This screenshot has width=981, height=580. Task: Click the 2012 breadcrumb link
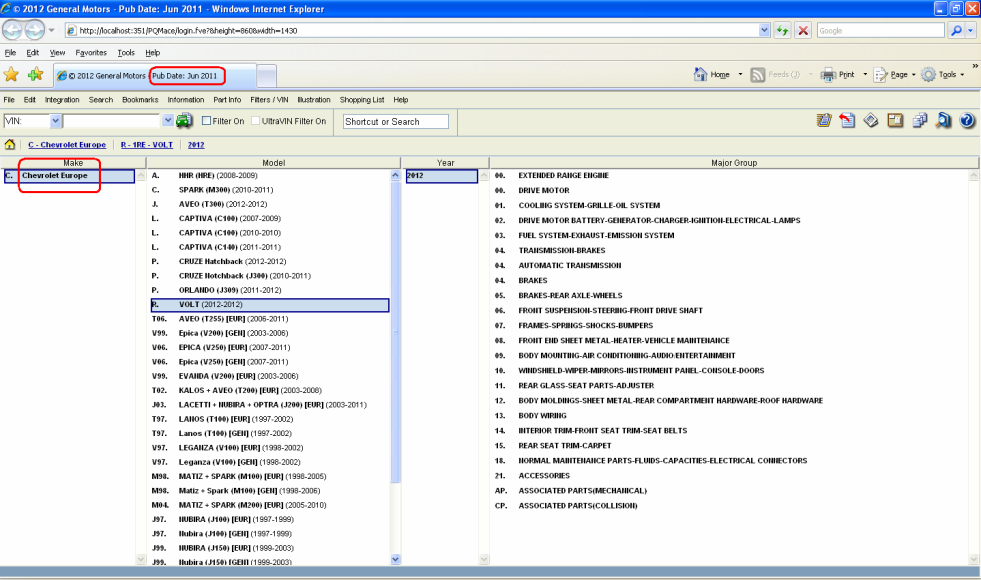pos(196,145)
